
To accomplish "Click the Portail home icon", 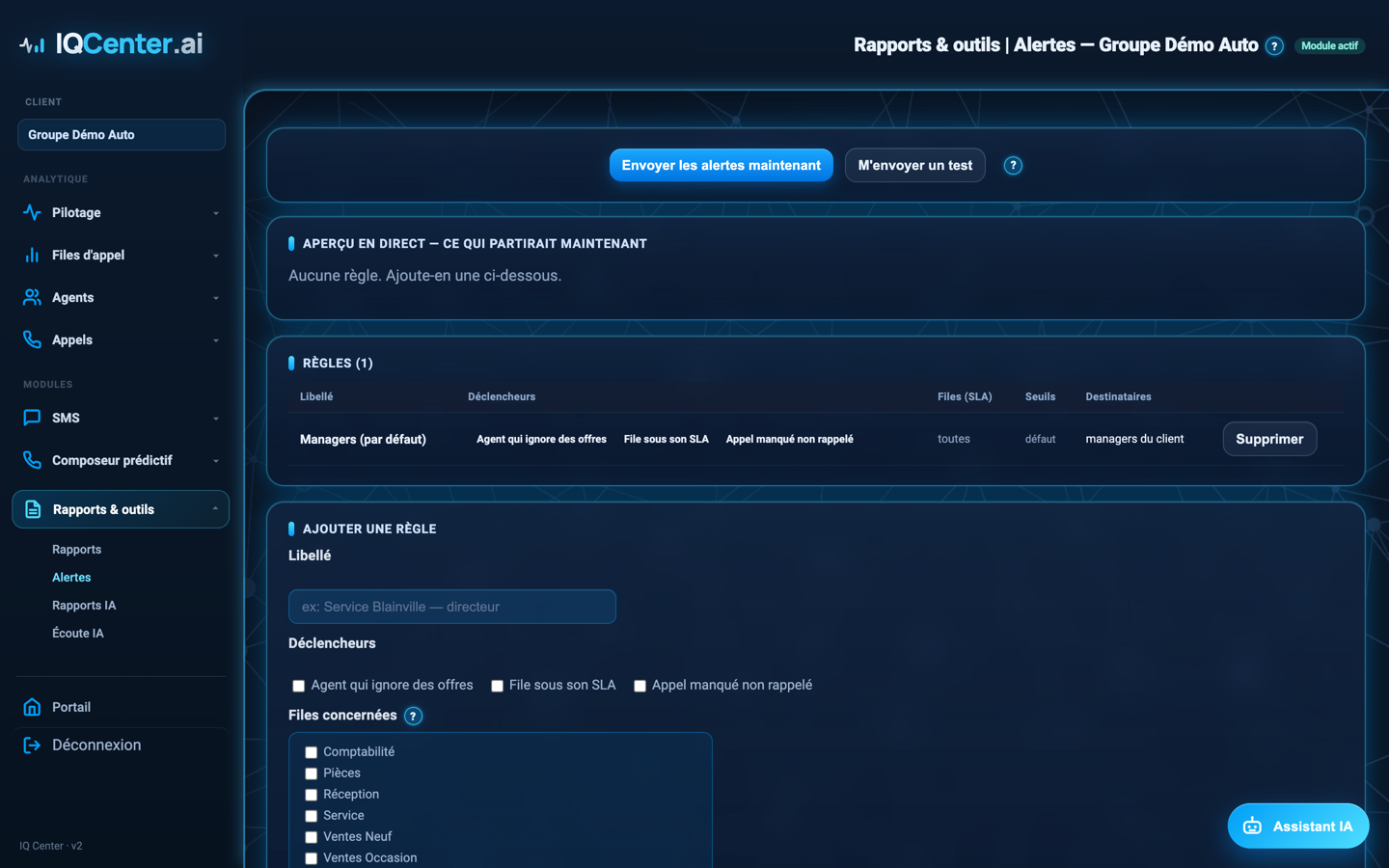I will click(32, 707).
